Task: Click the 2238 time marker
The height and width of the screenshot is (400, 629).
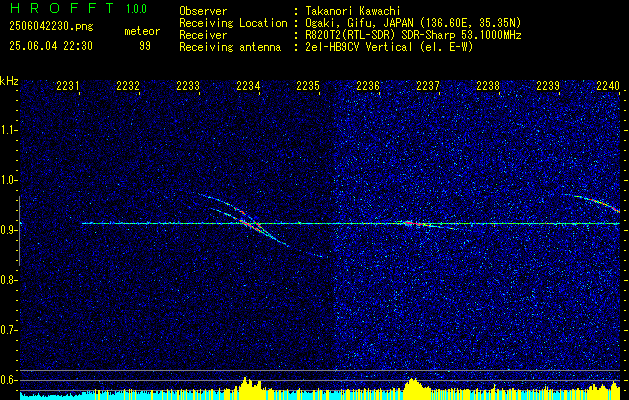Action: coord(488,86)
